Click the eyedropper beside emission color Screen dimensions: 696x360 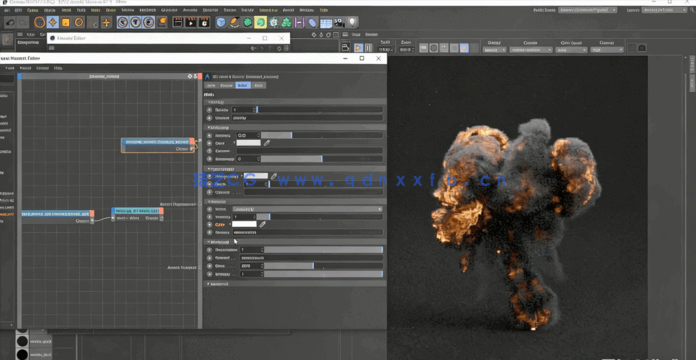[263, 224]
